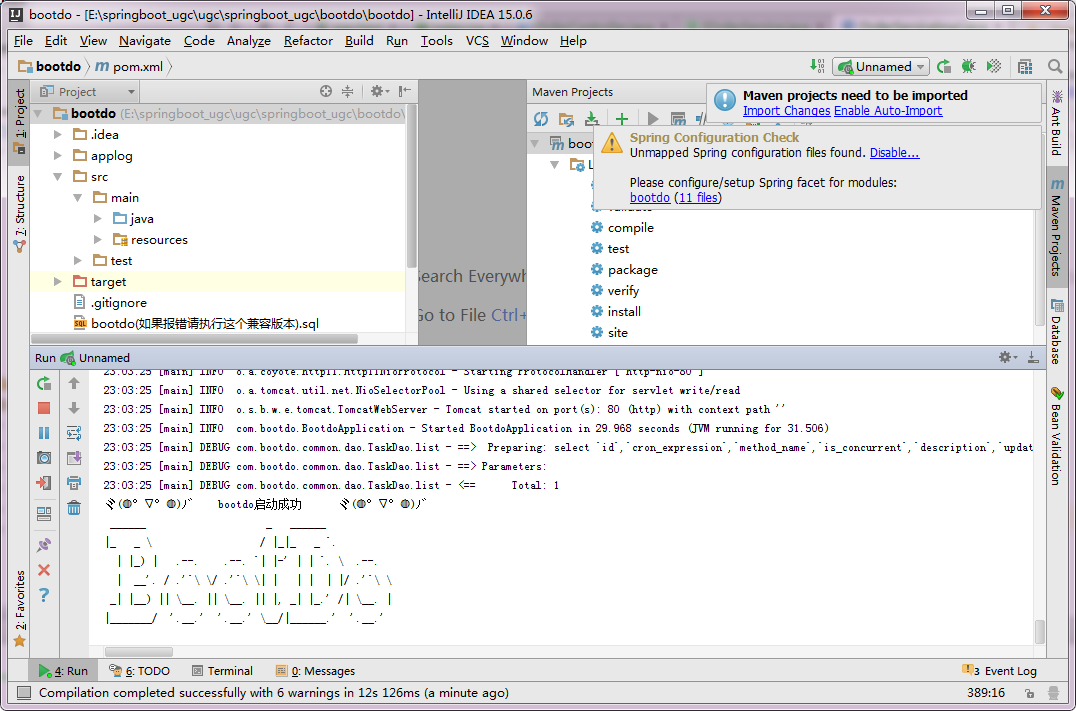Screen dimensions: 1076x711
Task: Open the Database side panel
Action: pyautogui.click(x=1057, y=331)
